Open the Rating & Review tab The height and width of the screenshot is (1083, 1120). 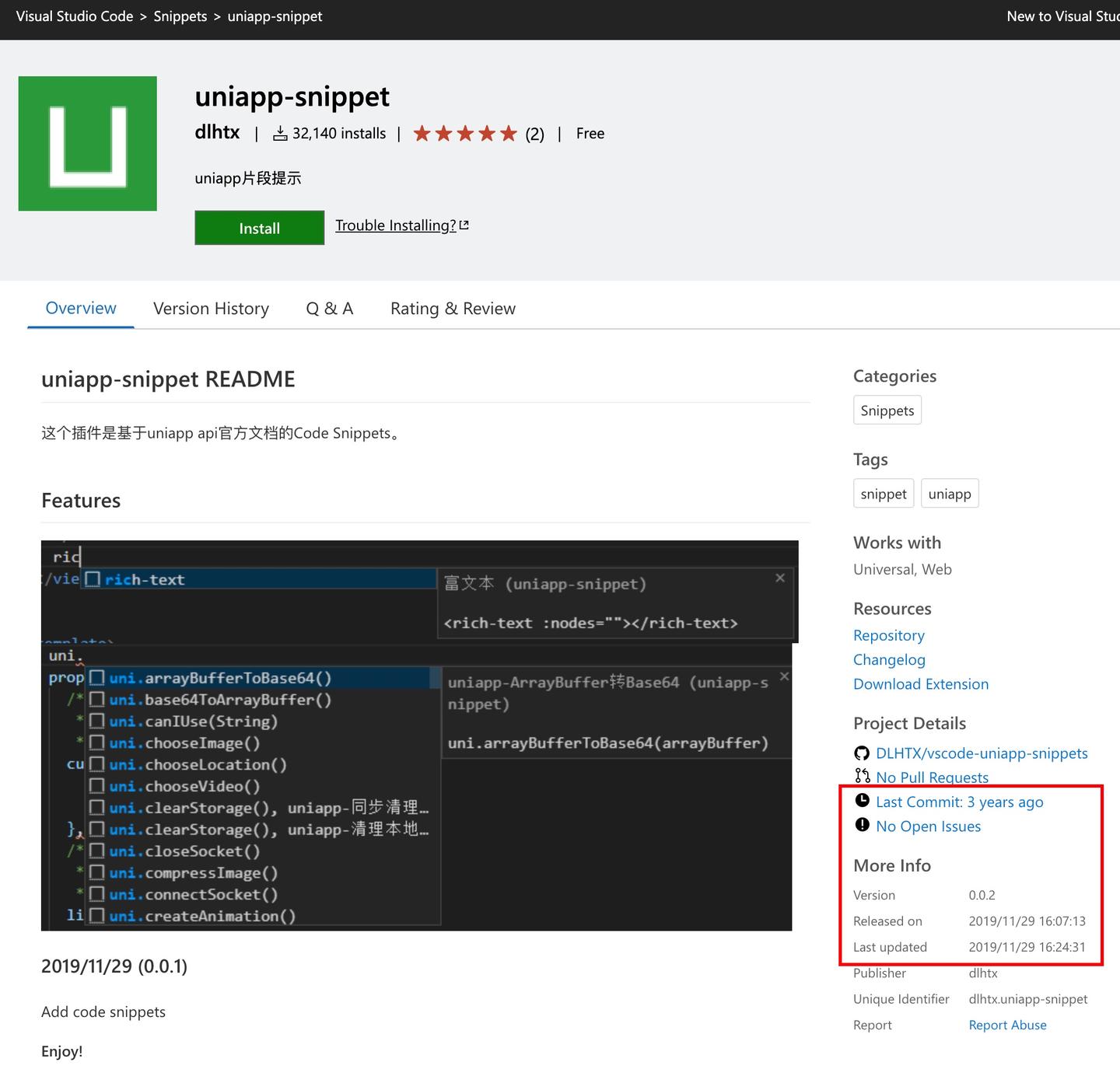coord(453,309)
